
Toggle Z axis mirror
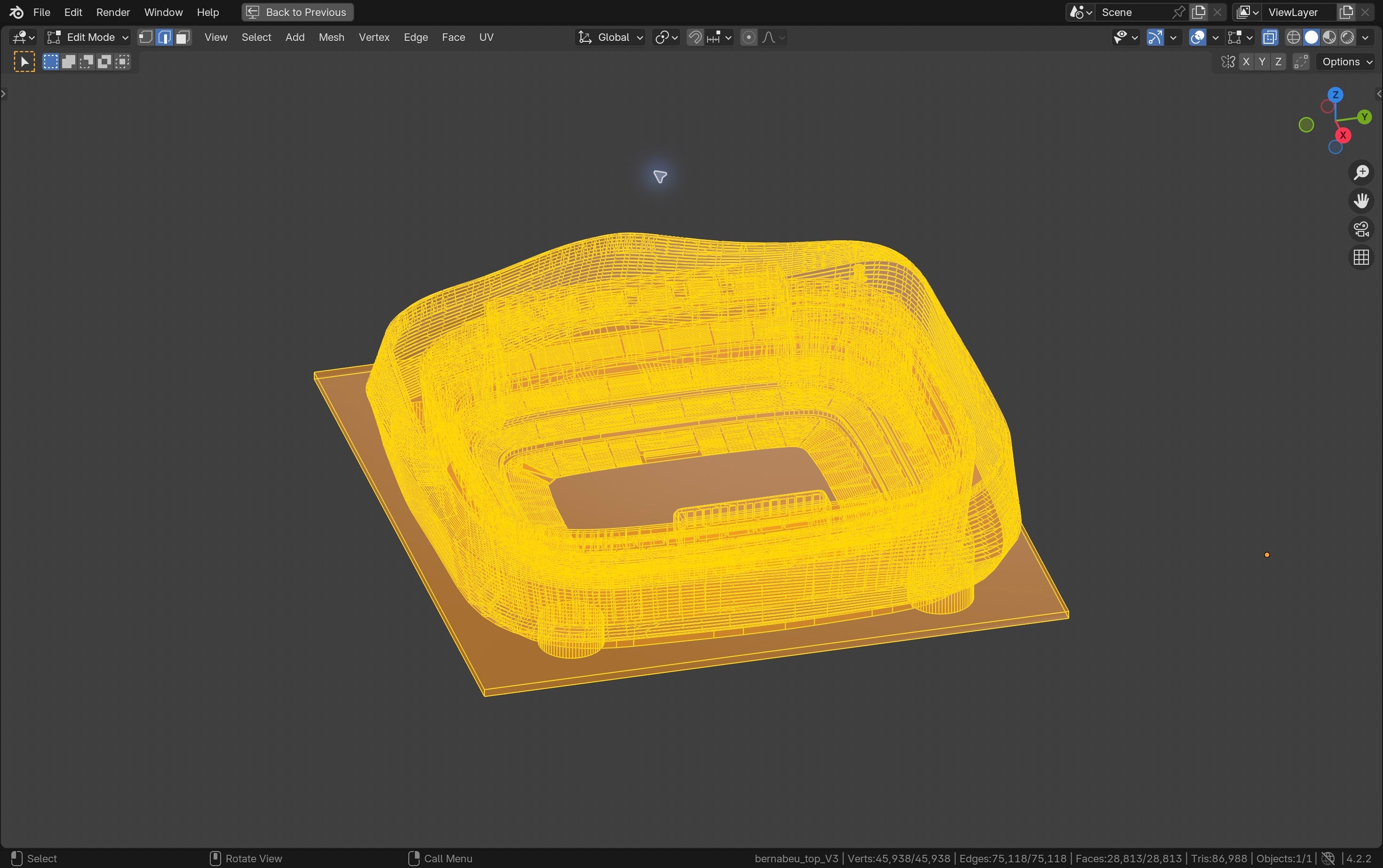click(1278, 62)
